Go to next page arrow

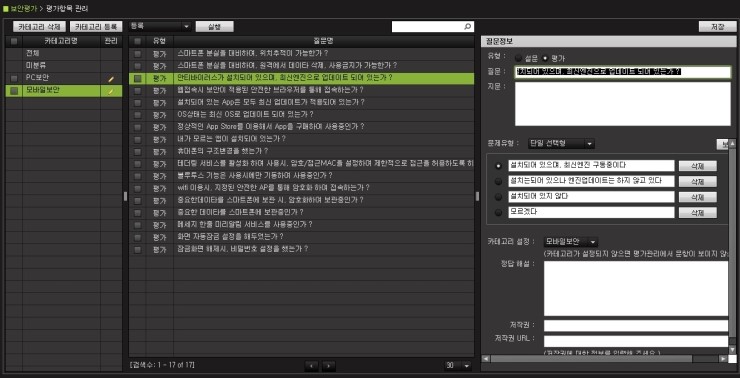pyautogui.click(x=328, y=365)
